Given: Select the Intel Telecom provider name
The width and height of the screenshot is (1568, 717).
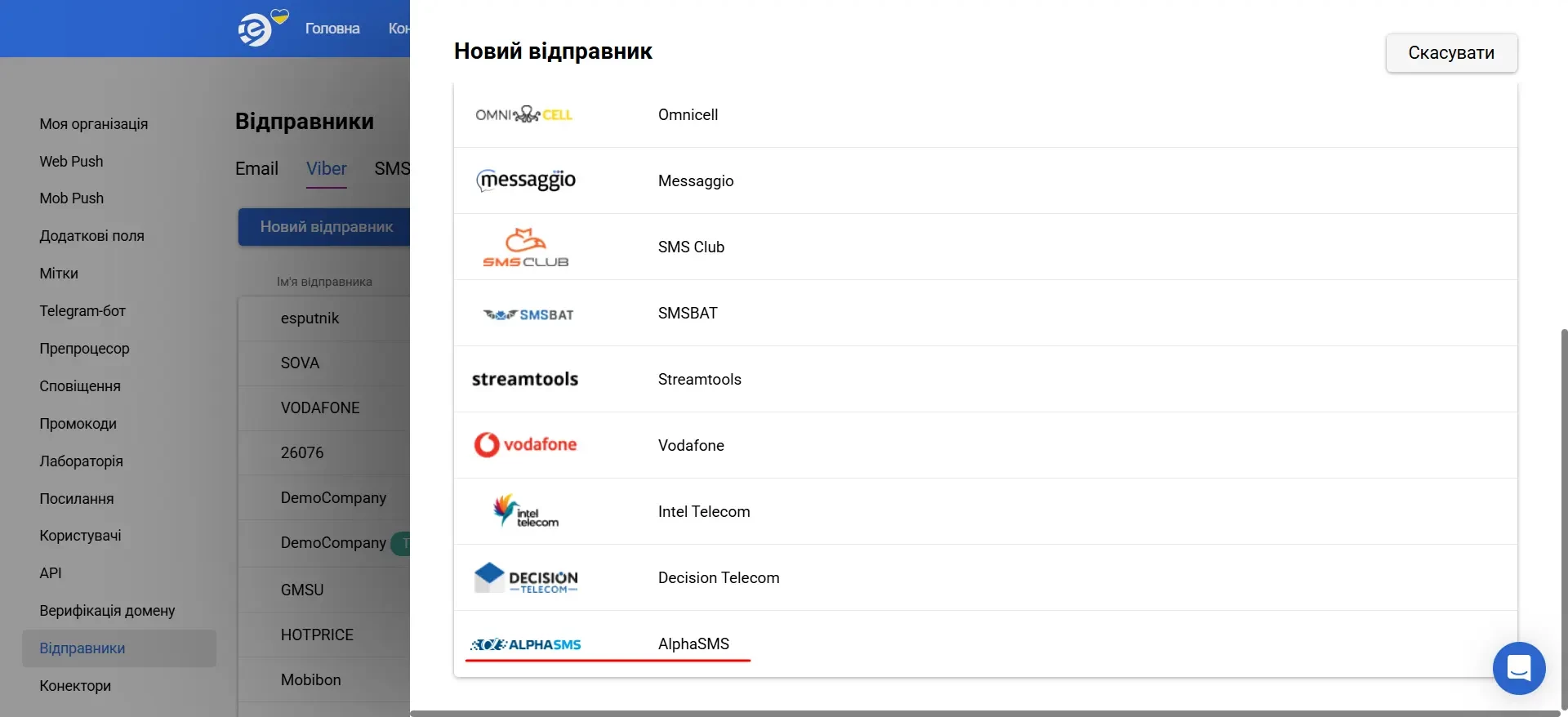Looking at the screenshot, I should click(x=704, y=512).
